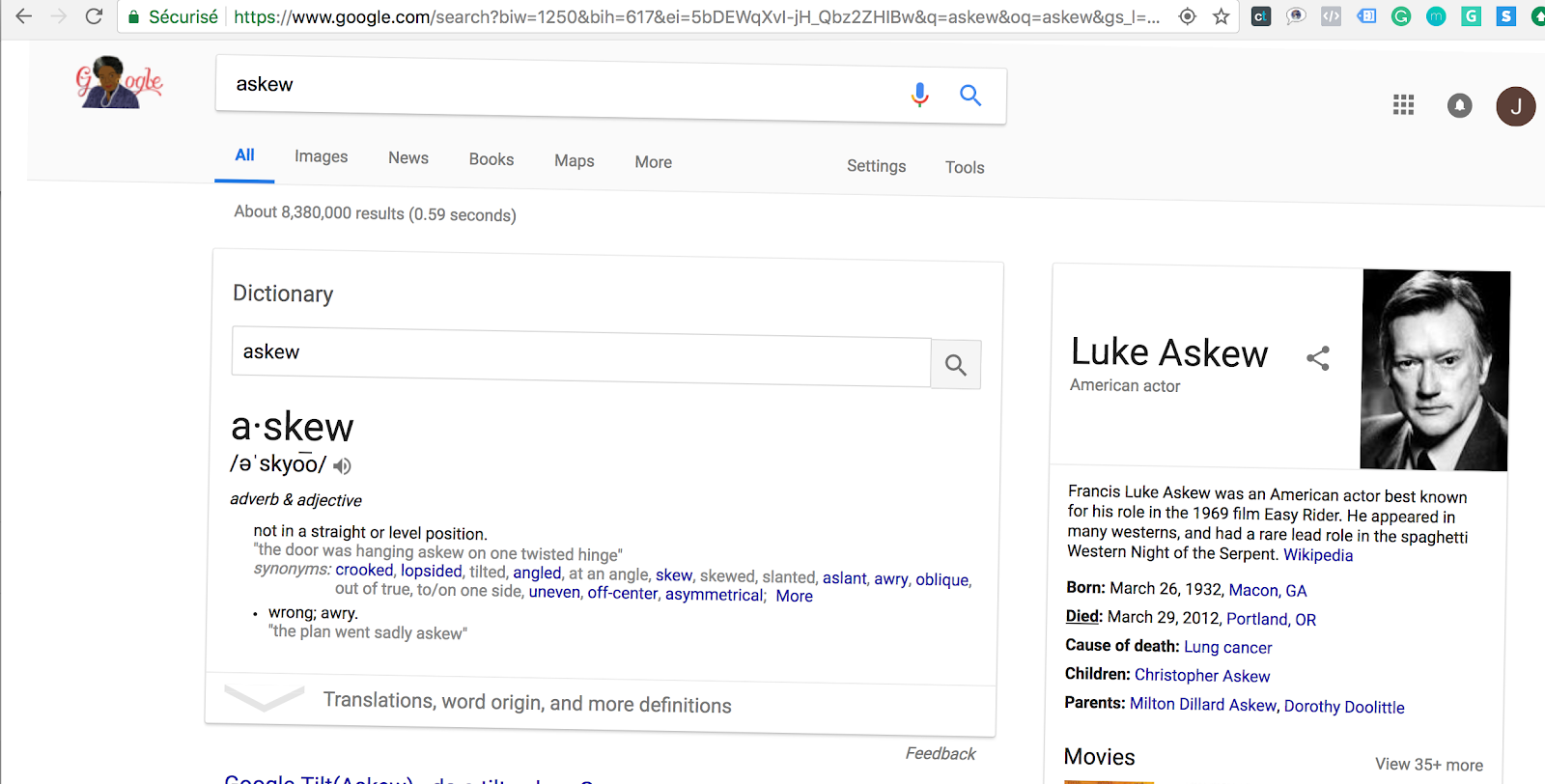Open the code brackets extension icon
Viewport: 1545px width, 784px height.
tap(1331, 16)
